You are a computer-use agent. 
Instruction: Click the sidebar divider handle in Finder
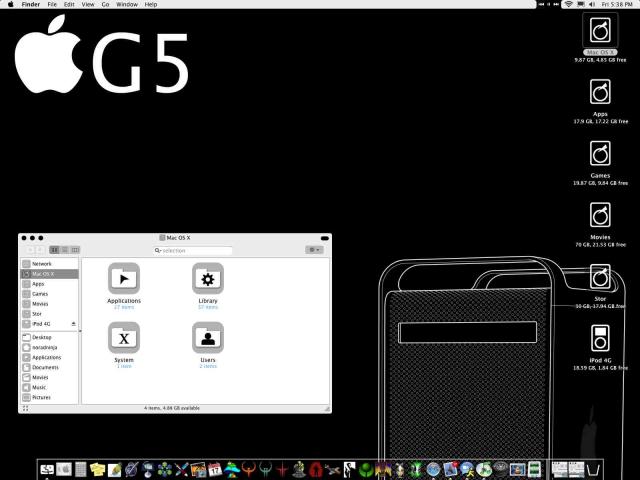point(80,331)
